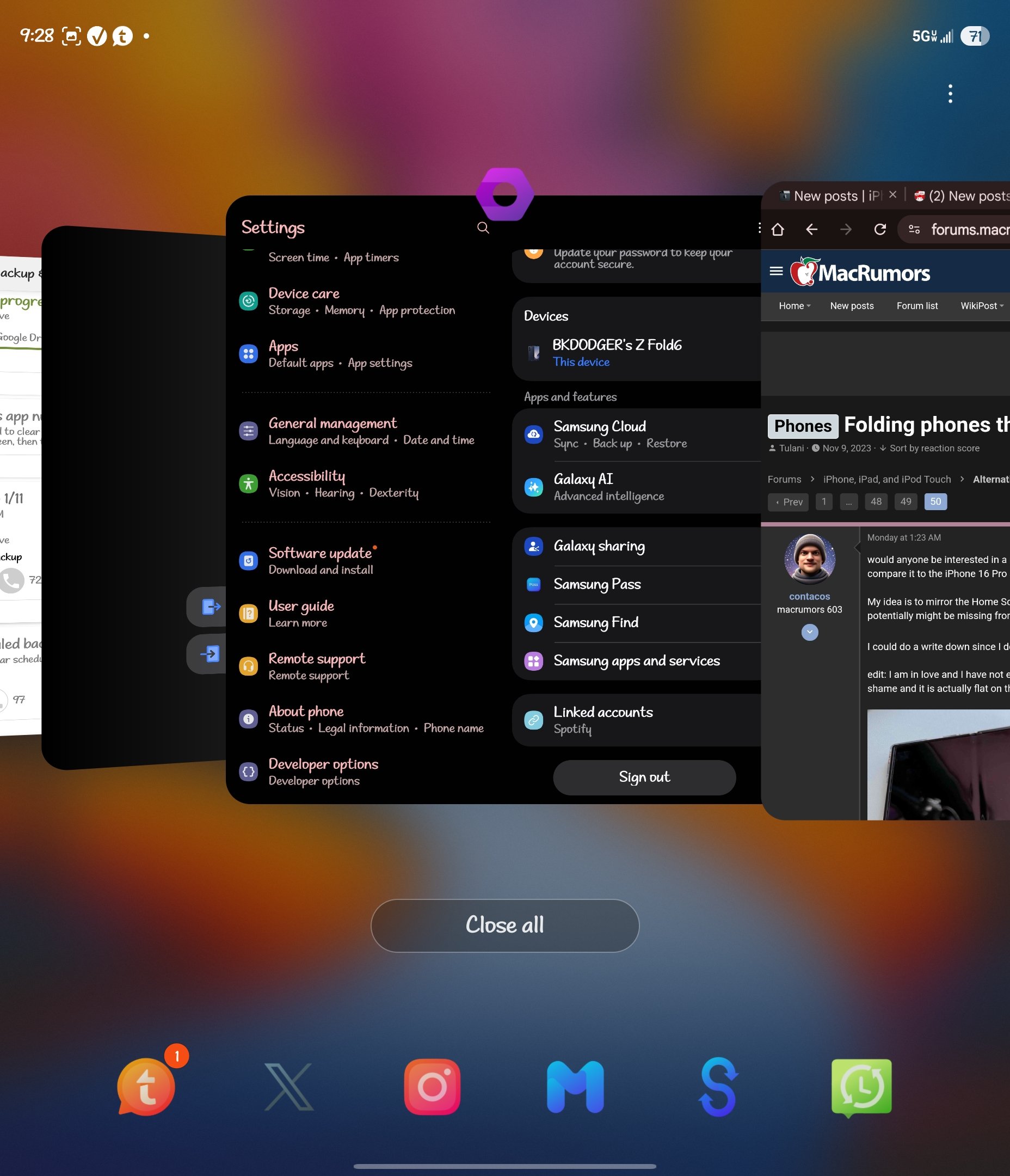Tap the Close all button
Image resolution: width=1010 pixels, height=1176 pixels.
pos(505,925)
